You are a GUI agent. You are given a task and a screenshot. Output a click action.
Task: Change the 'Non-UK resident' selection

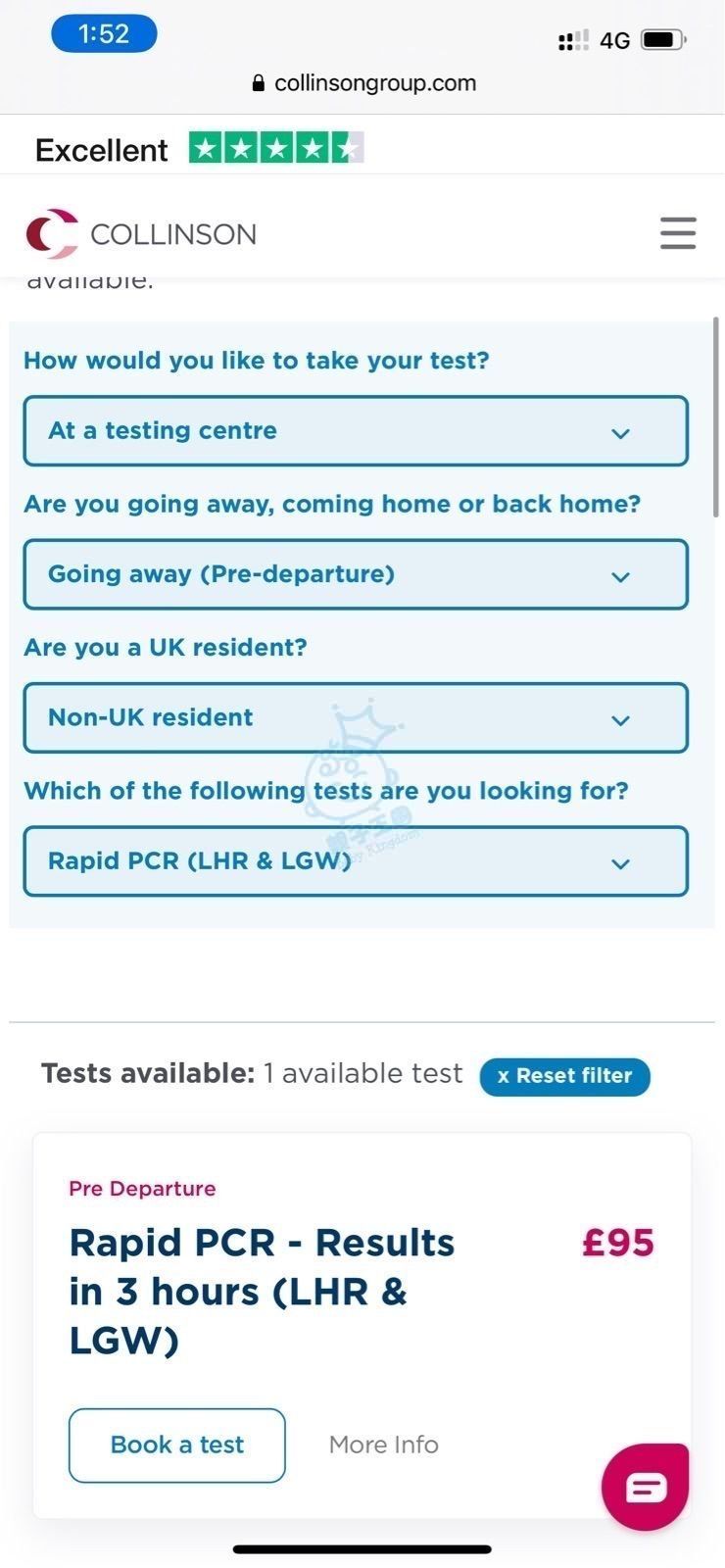pyautogui.click(x=356, y=718)
